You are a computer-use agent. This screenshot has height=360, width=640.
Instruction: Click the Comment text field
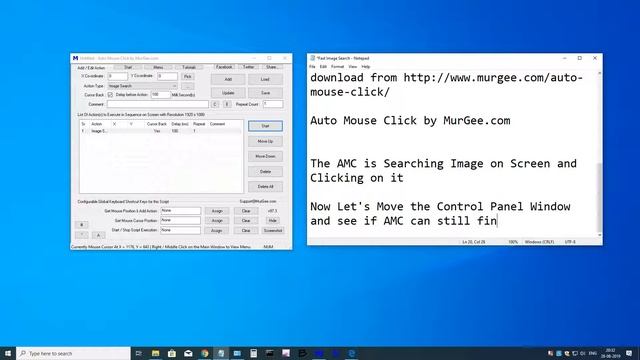click(158, 104)
